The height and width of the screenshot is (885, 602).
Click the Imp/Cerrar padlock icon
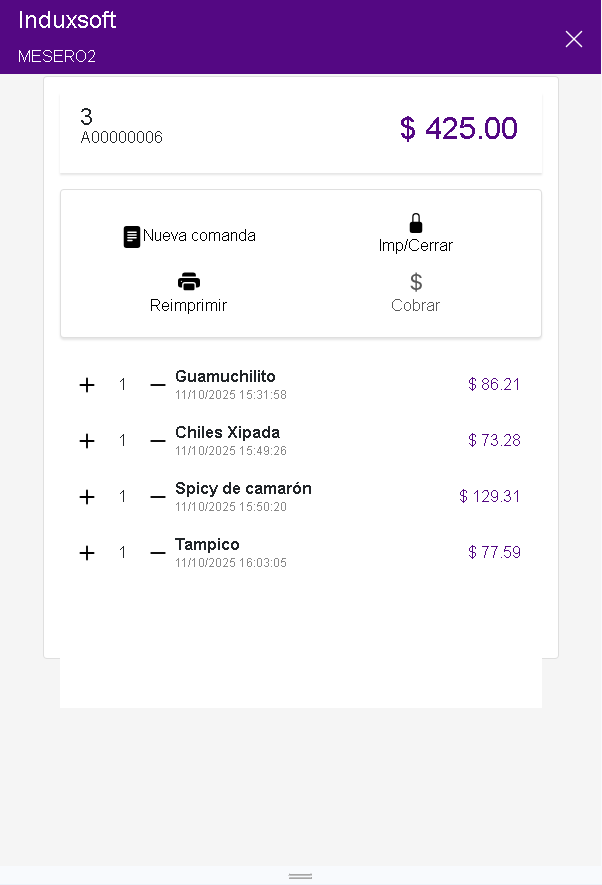pos(416,223)
